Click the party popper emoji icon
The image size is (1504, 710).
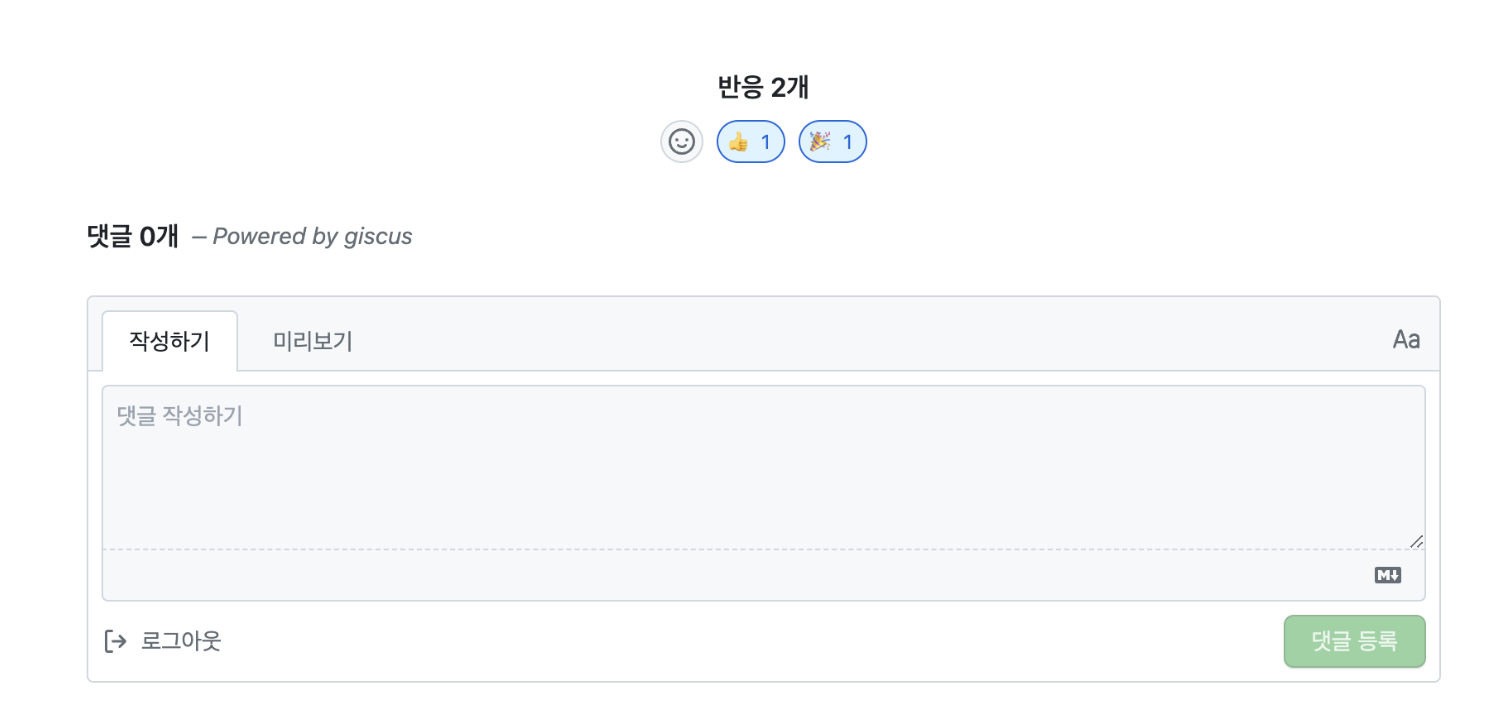pyautogui.click(x=819, y=142)
